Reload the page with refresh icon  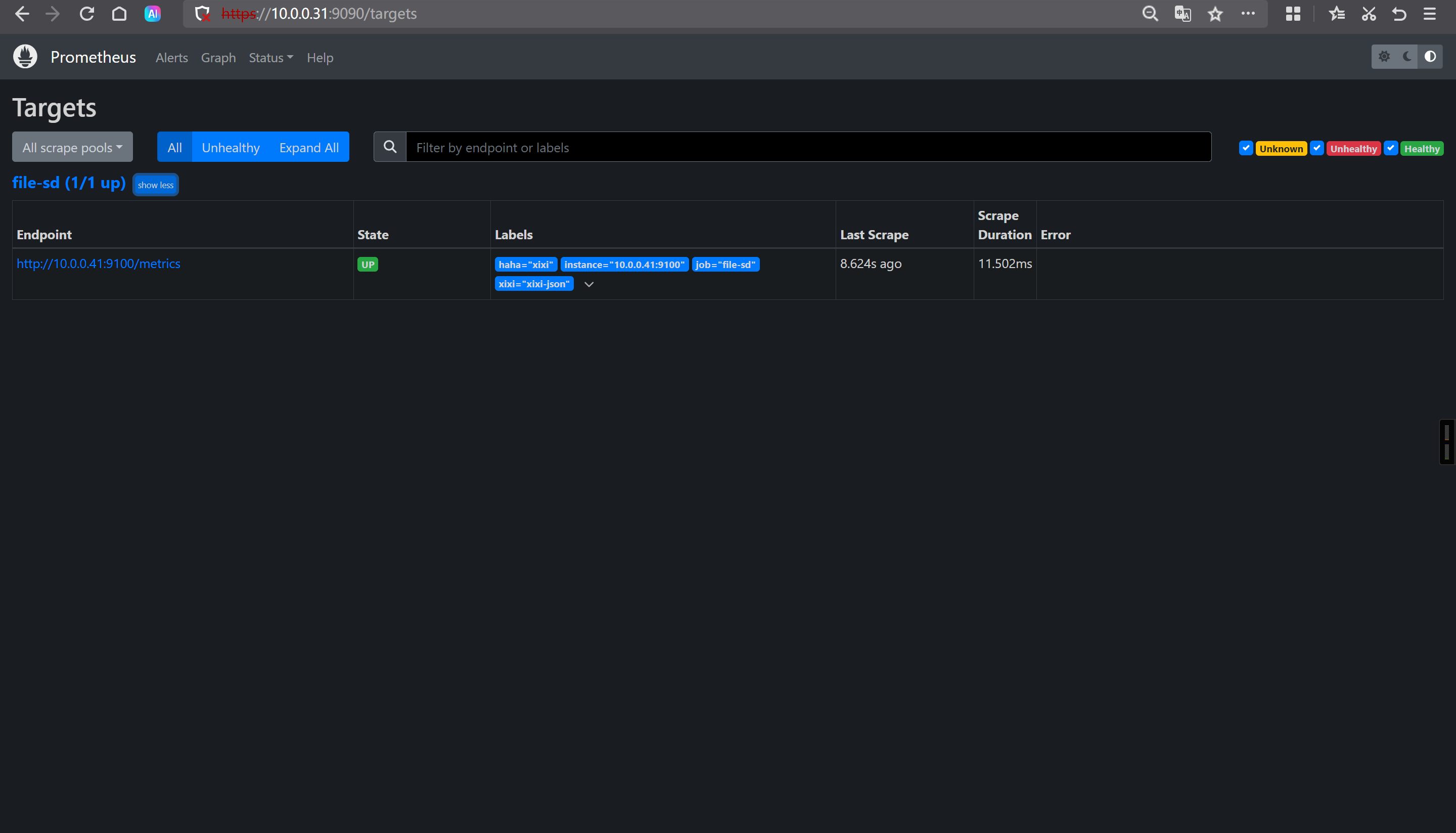(86, 14)
